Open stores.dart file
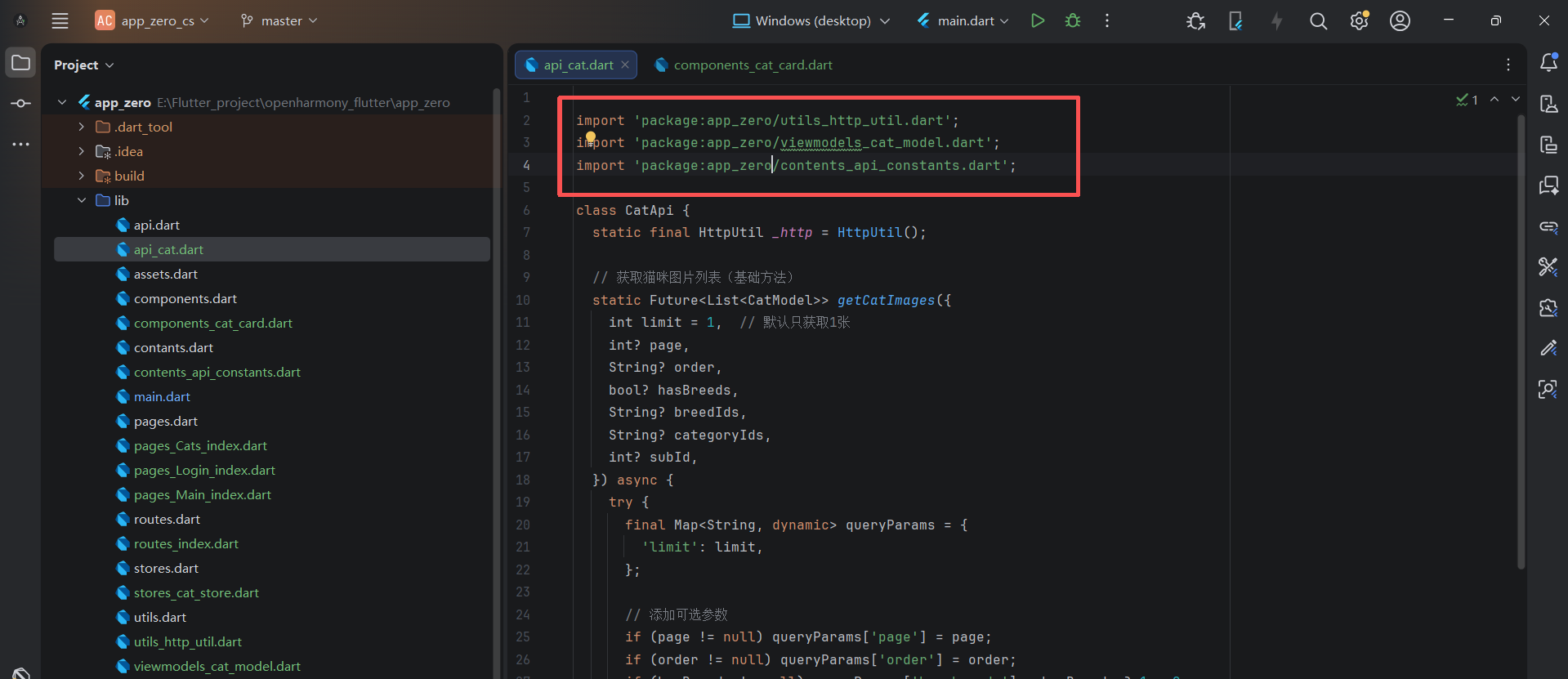The width and height of the screenshot is (1568, 679). pyautogui.click(x=166, y=568)
